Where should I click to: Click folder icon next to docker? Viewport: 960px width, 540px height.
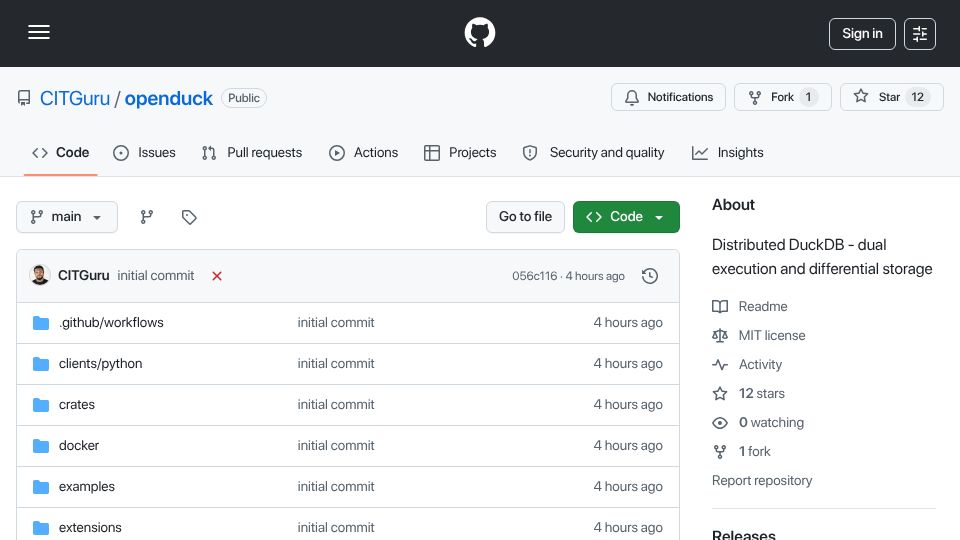[x=41, y=446]
